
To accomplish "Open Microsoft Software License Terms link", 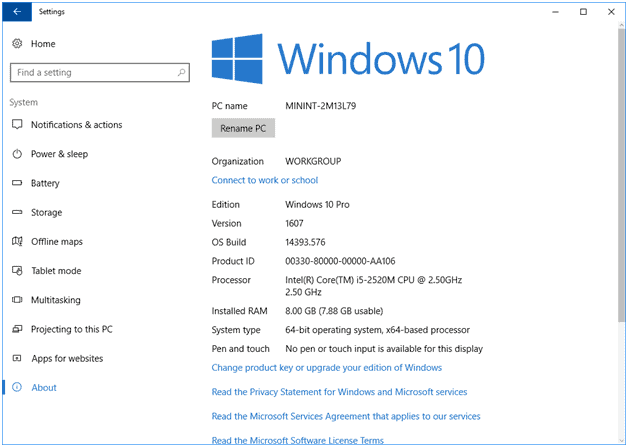I will (298, 440).
